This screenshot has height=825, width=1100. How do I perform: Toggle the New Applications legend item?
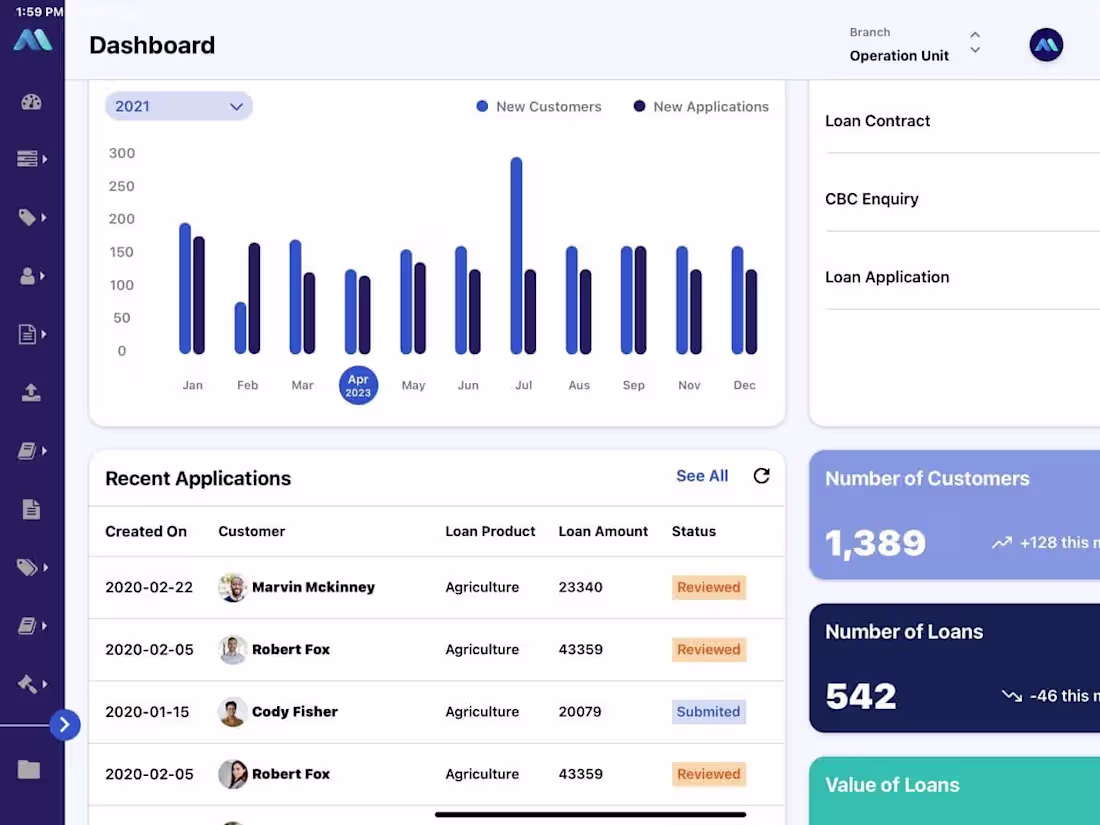(700, 106)
